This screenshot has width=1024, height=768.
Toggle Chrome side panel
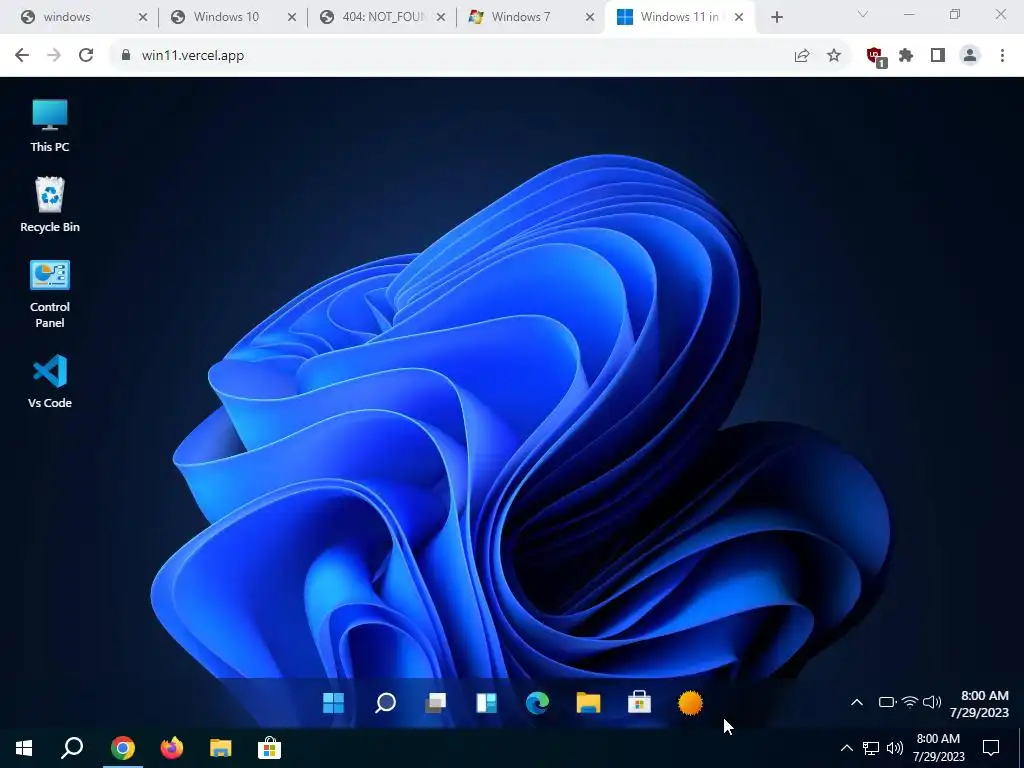click(938, 56)
